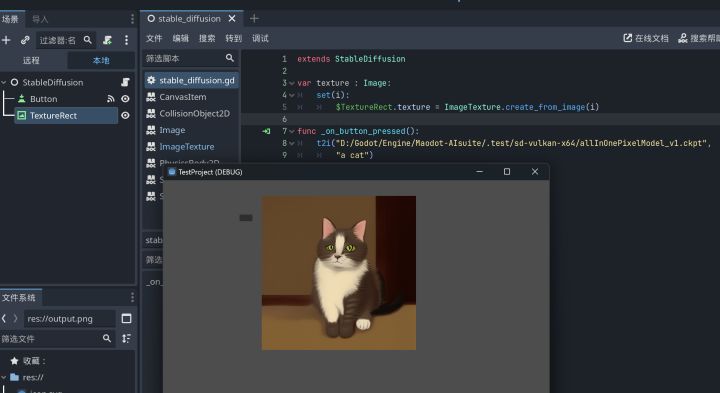The width and height of the screenshot is (720, 393).
Task: Switch to the 本地 (Local) tab
Action: tap(101, 60)
